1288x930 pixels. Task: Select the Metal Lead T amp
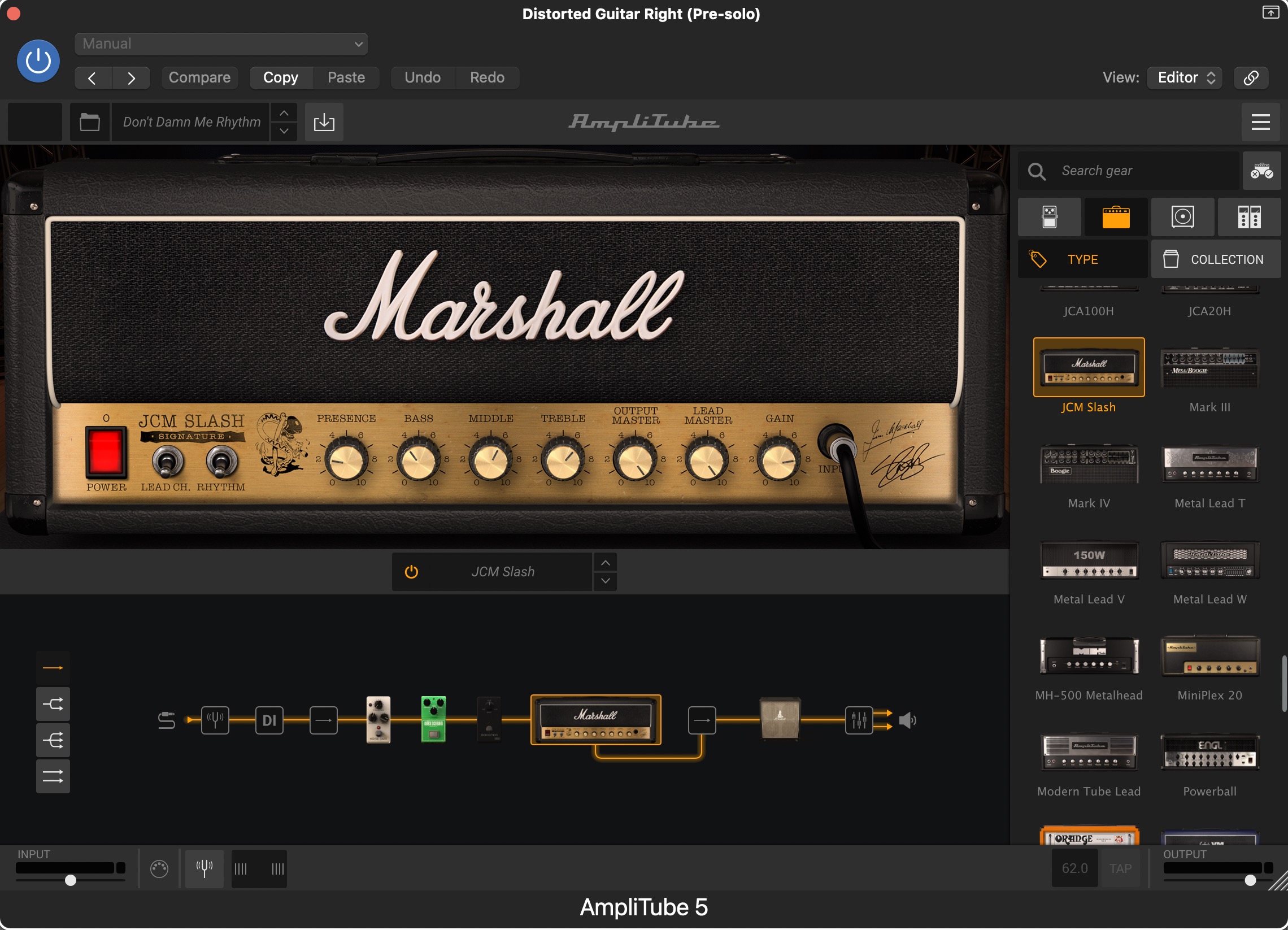(1209, 463)
